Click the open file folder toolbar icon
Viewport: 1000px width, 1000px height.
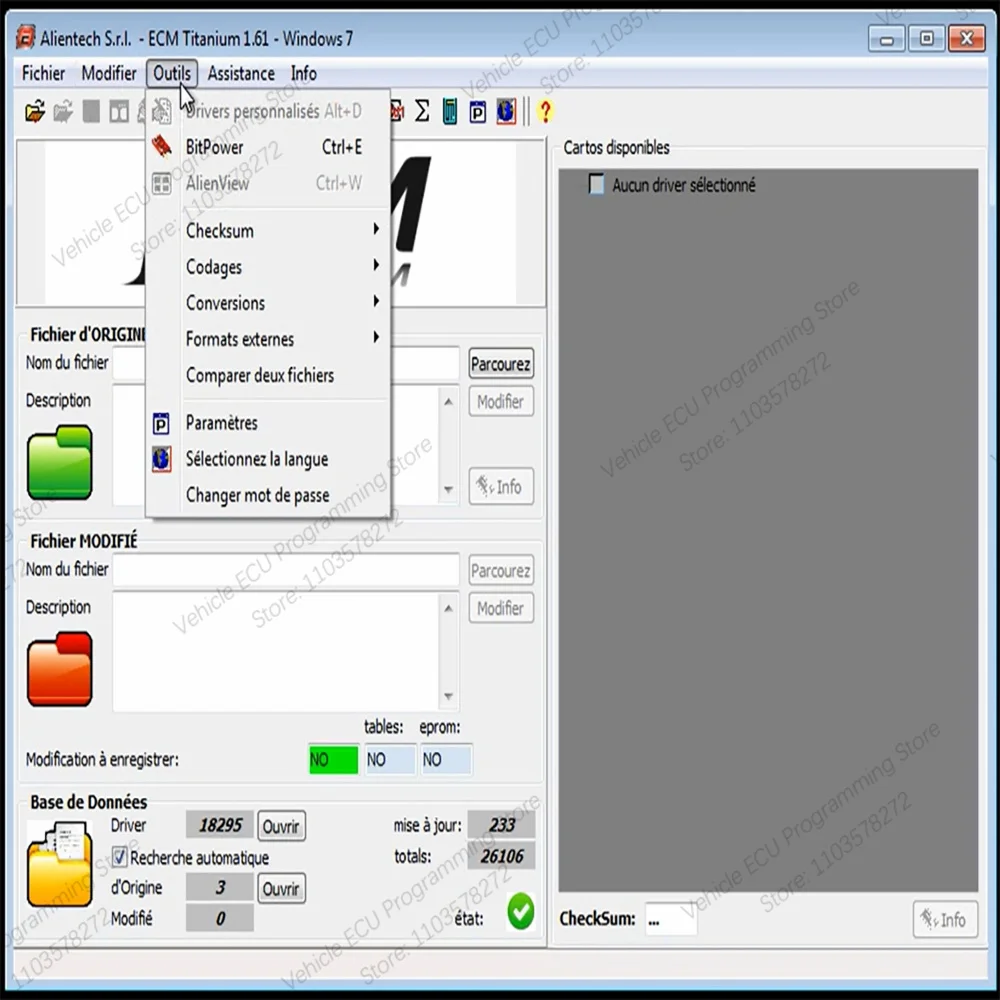(35, 112)
